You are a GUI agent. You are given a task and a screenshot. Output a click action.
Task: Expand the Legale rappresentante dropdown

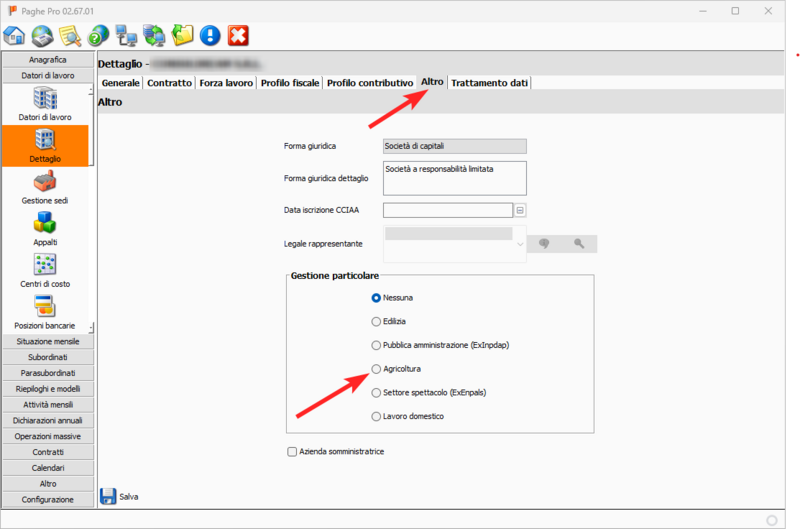(x=519, y=243)
